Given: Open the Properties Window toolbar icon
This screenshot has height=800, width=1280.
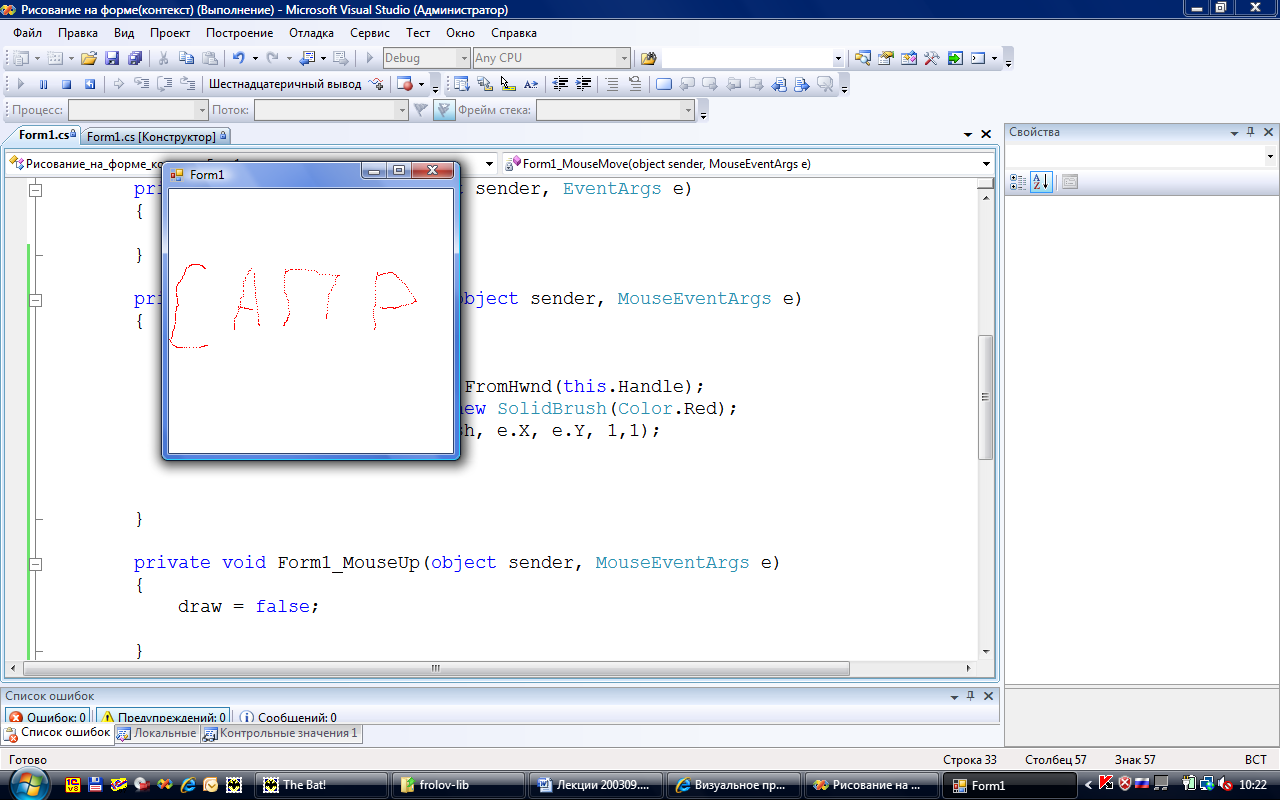Looking at the screenshot, I should [x=886, y=58].
